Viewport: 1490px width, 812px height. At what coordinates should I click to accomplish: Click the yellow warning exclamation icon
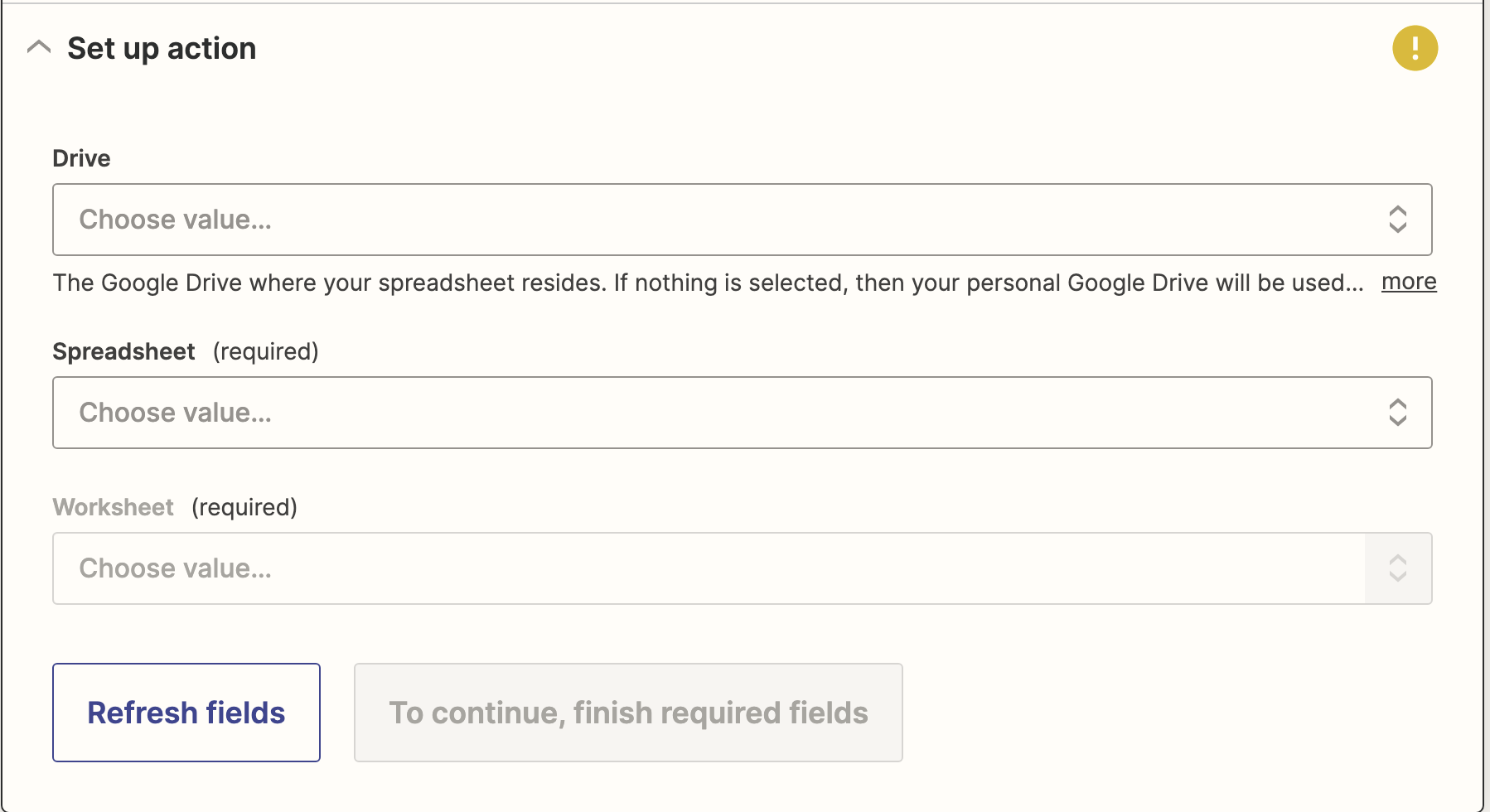click(1415, 48)
